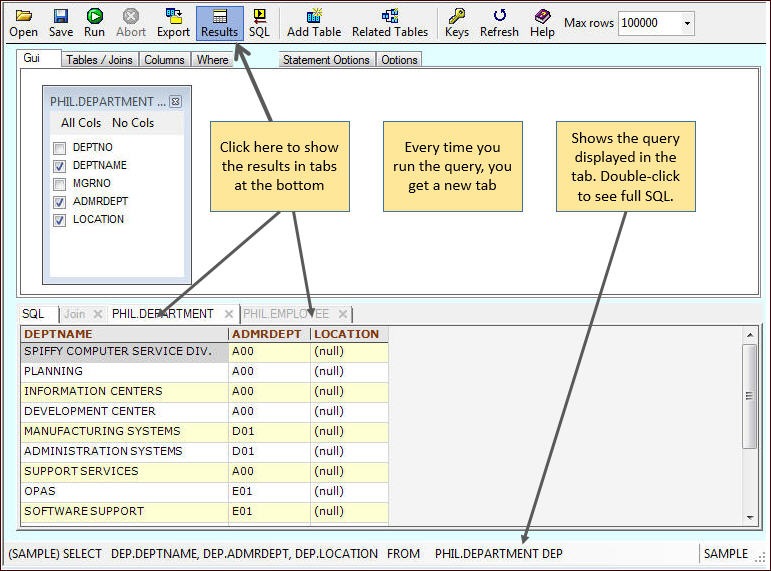Select the SPIFFY COMPUTER SERVICE DIV. cell

point(125,351)
